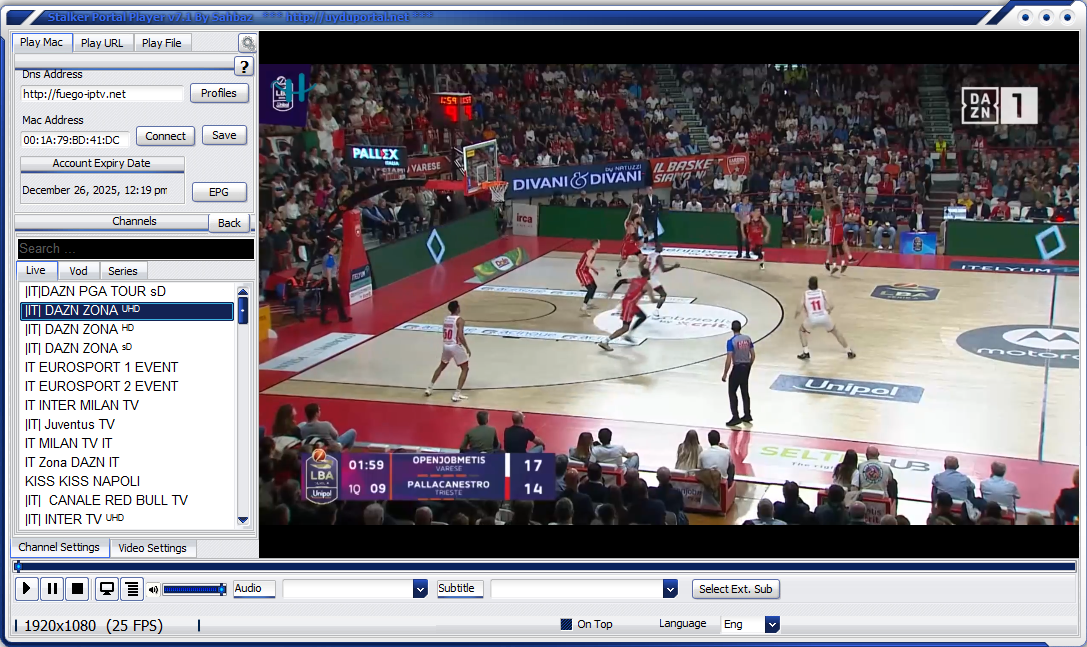This screenshot has height=647, width=1087.
Task: Click Select Ext. Sub button
Action: pyautogui.click(x=736, y=589)
